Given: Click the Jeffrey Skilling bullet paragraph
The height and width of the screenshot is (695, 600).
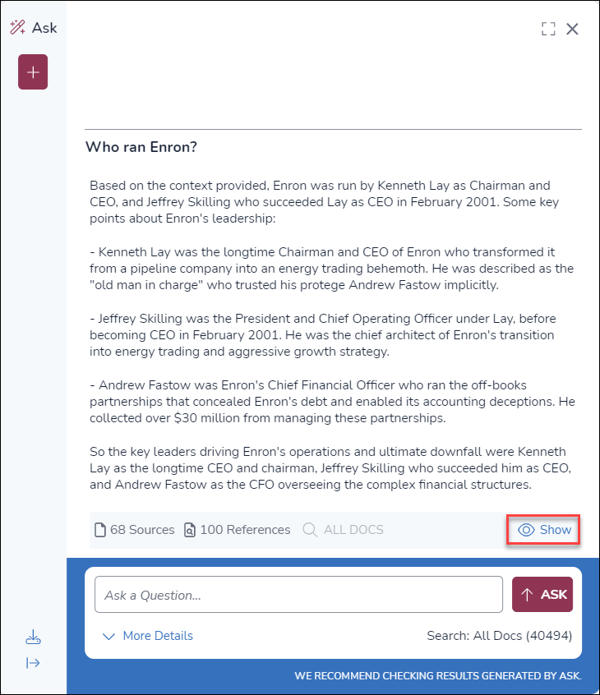Looking at the screenshot, I should (330, 334).
